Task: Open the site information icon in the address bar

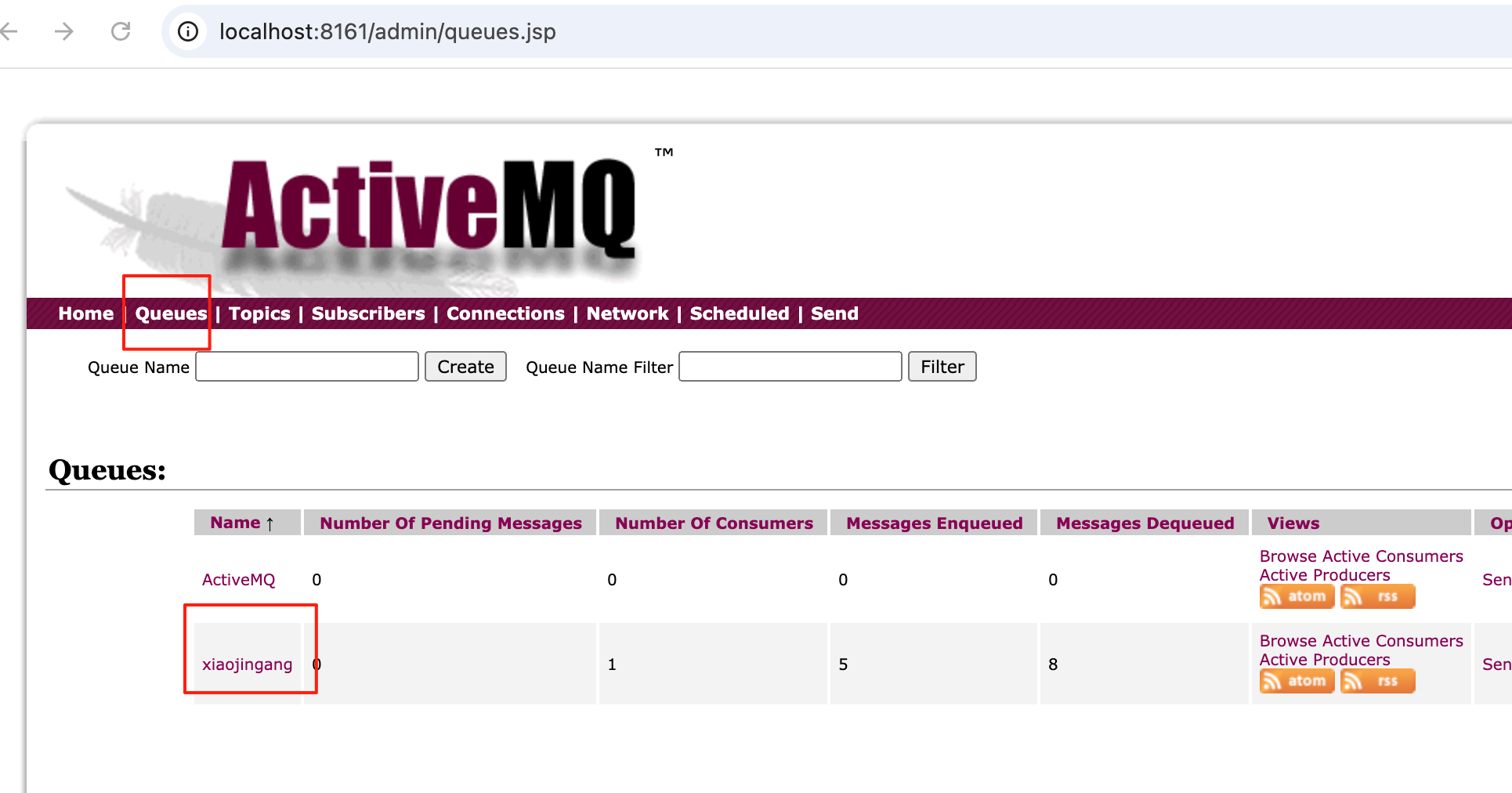Action: pyautogui.click(x=188, y=31)
